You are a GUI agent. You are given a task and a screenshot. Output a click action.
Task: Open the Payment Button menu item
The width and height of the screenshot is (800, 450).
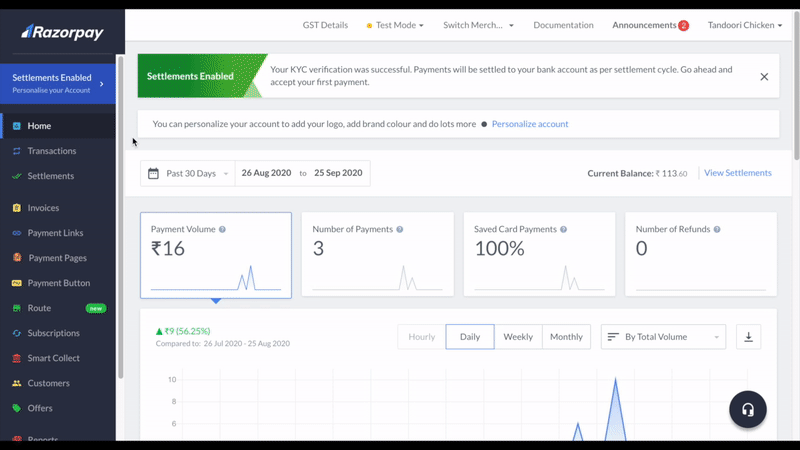tap(58, 283)
